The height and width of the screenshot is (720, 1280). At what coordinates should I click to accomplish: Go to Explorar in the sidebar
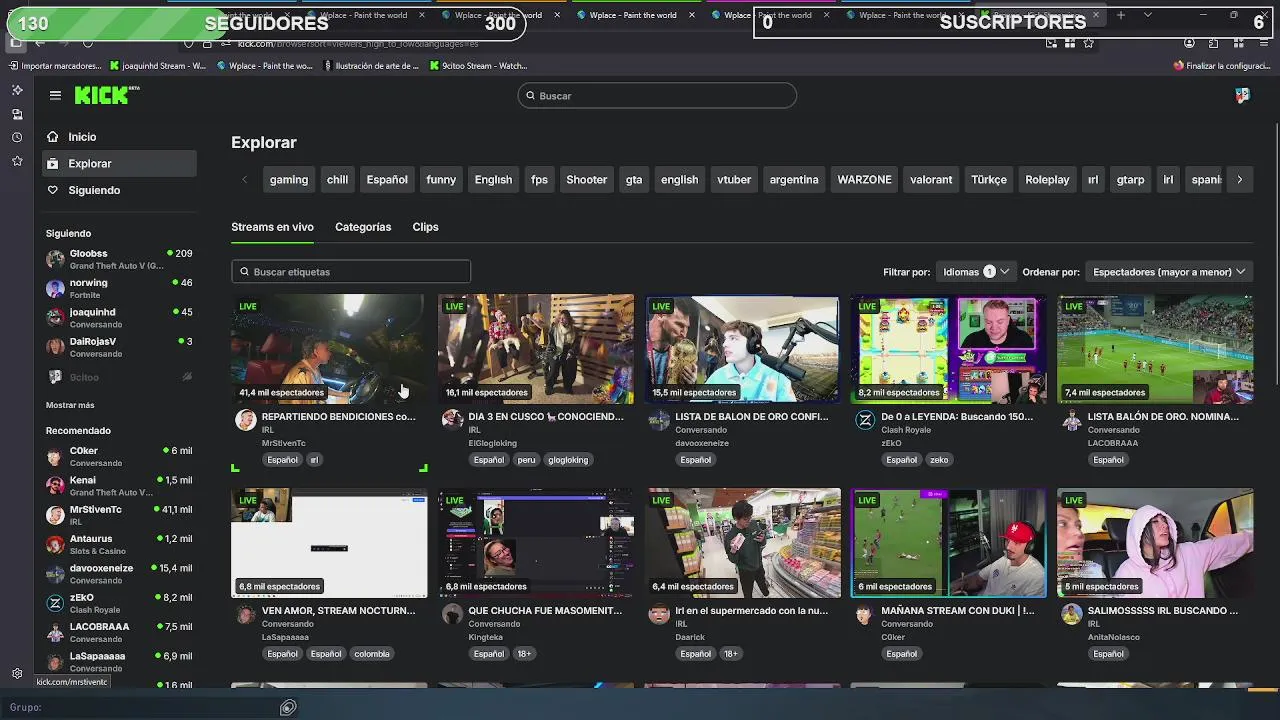point(117,163)
